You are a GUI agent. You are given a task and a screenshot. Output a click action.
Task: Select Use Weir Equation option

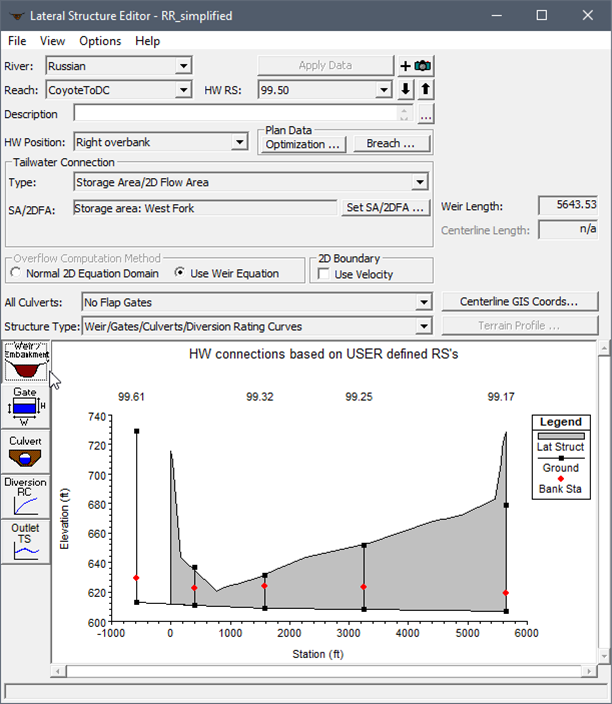[180, 273]
